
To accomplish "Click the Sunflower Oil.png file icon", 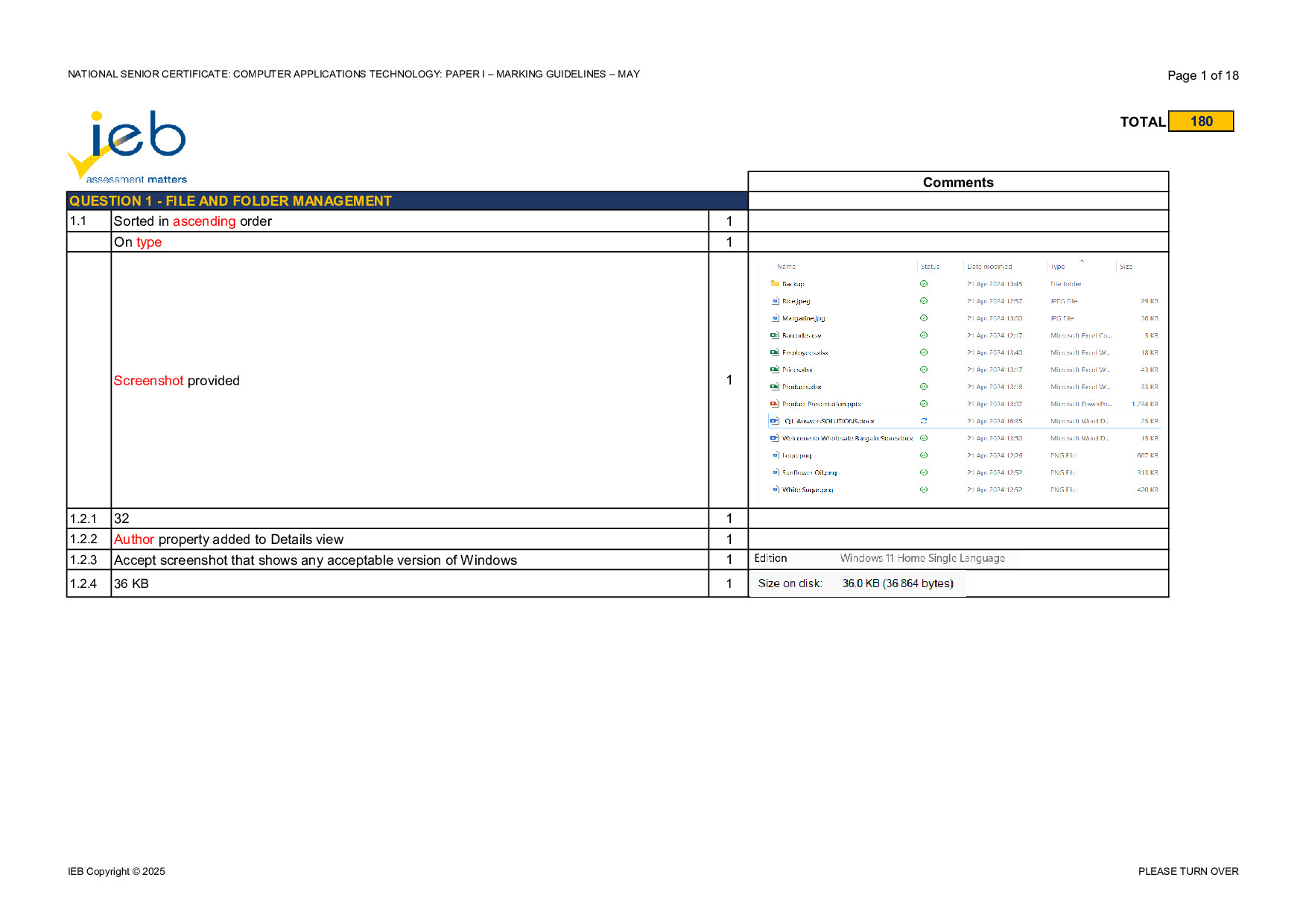I will 776,472.
